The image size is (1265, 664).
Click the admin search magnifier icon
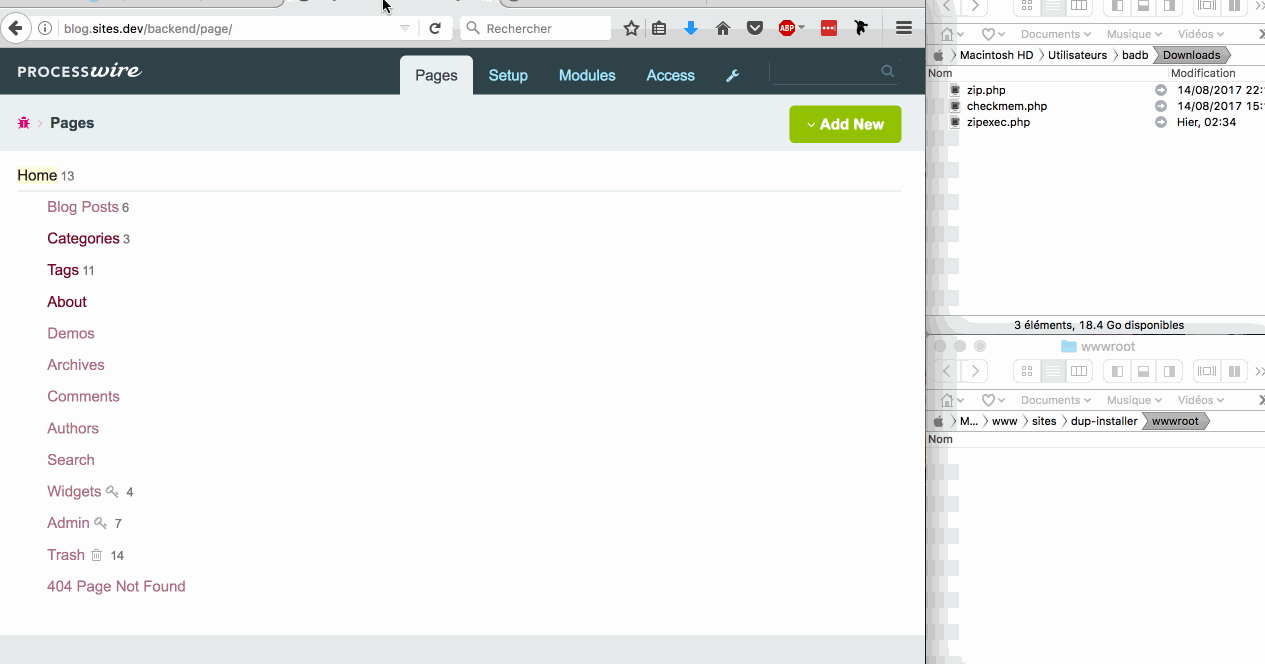coord(886,71)
